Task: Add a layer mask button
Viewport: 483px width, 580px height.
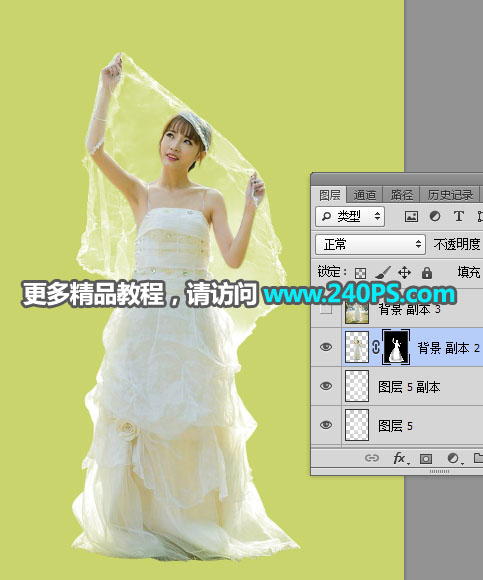Action: [x=426, y=459]
